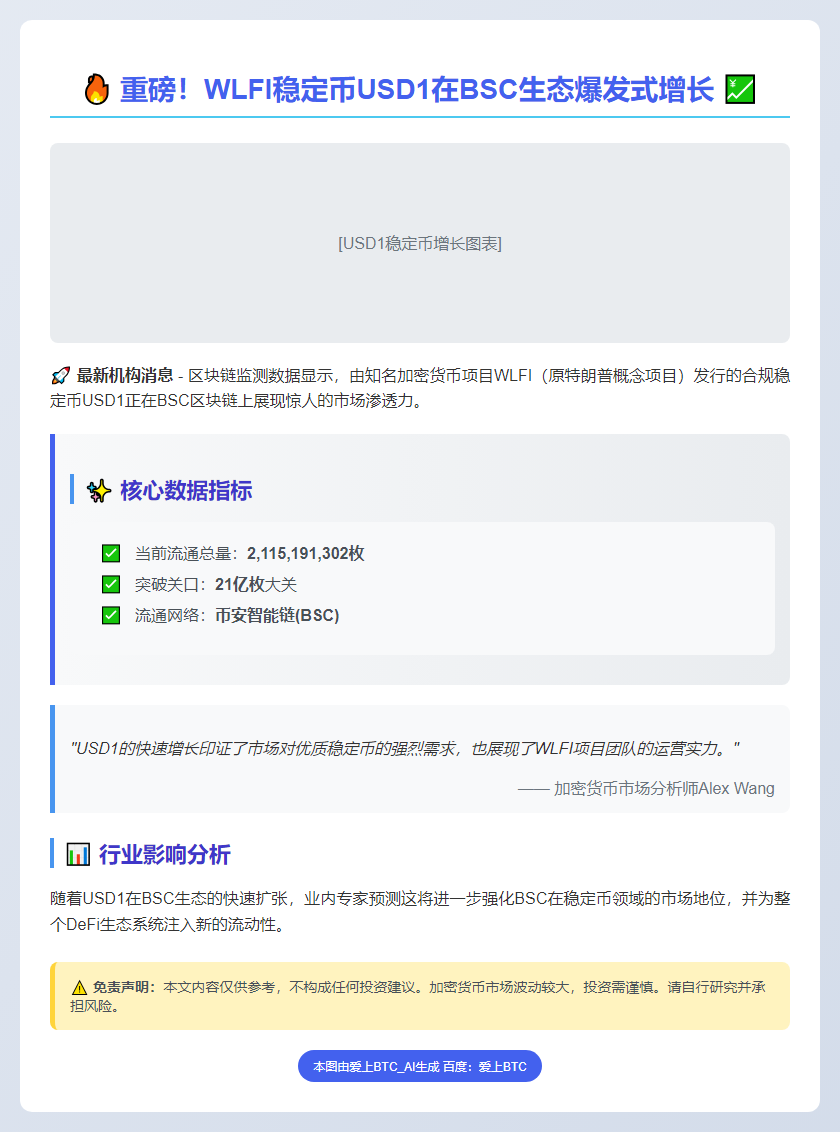The image size is (840, 1132).
Task: Click the bold text 最新机构消息
Action: [125, 375]
